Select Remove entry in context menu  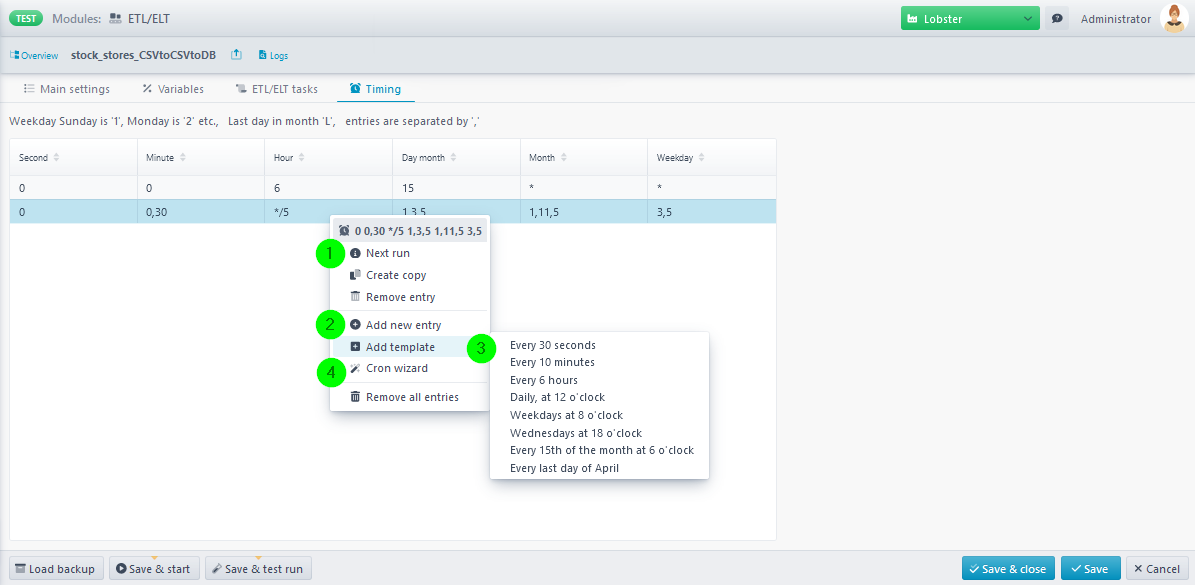coord(409,297)
